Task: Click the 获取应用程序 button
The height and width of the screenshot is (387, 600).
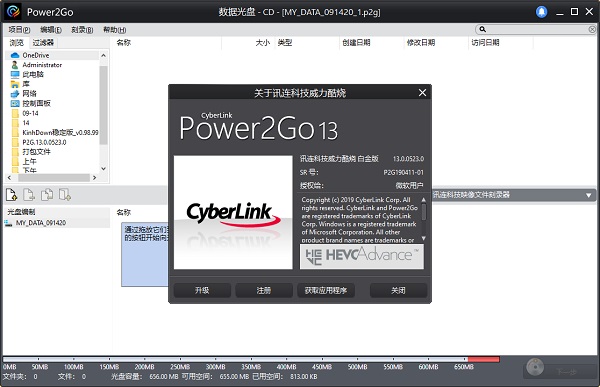Action: tap(326, 291)
